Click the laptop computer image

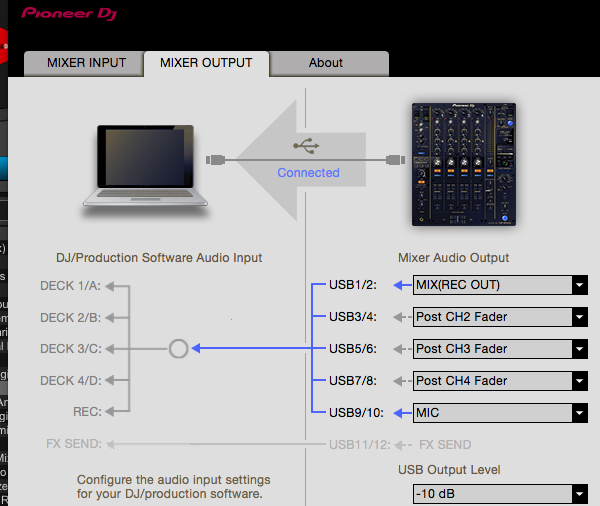coord(145,166)
